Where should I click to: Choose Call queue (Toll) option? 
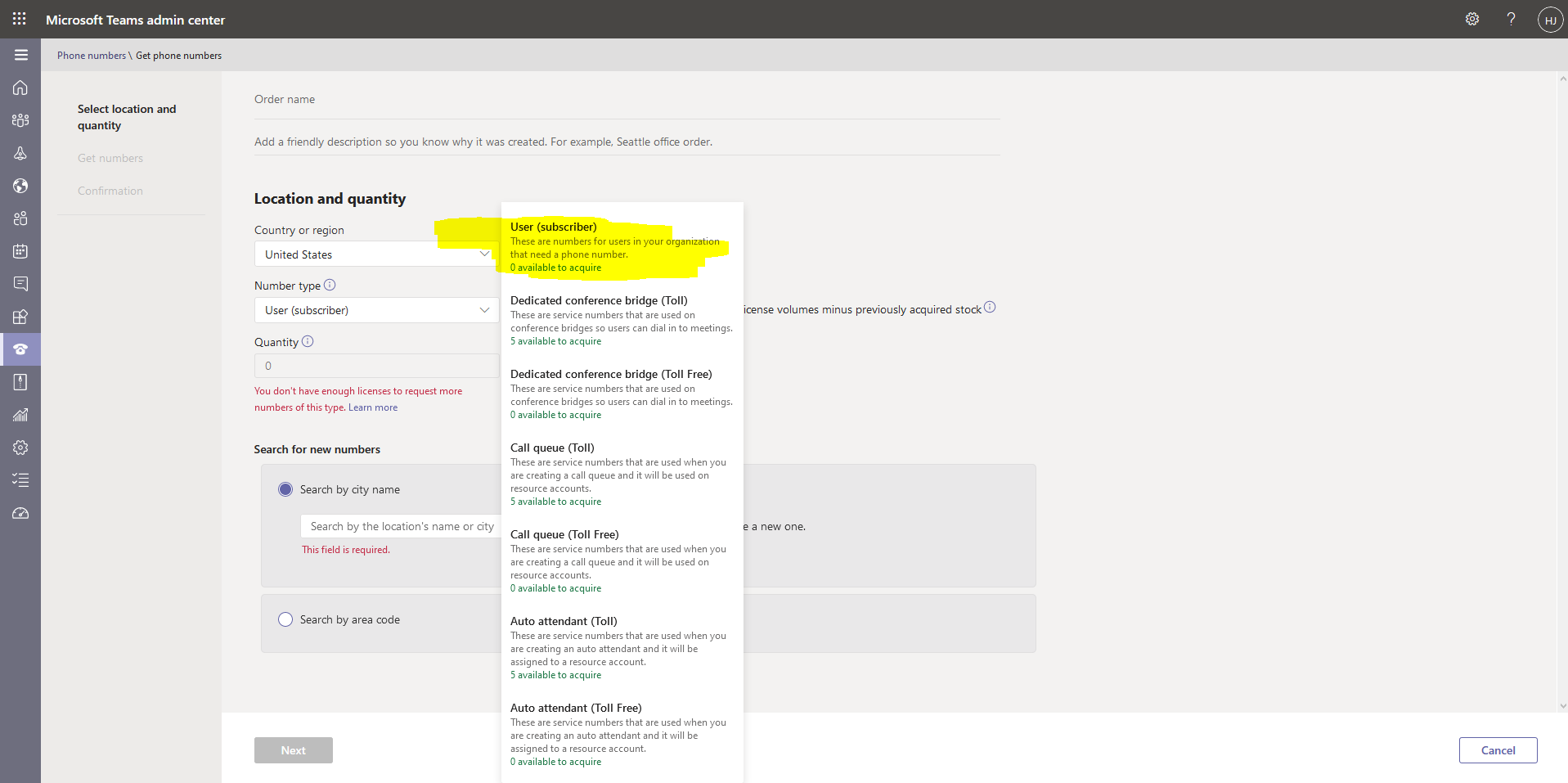click(x=622, y=474)
